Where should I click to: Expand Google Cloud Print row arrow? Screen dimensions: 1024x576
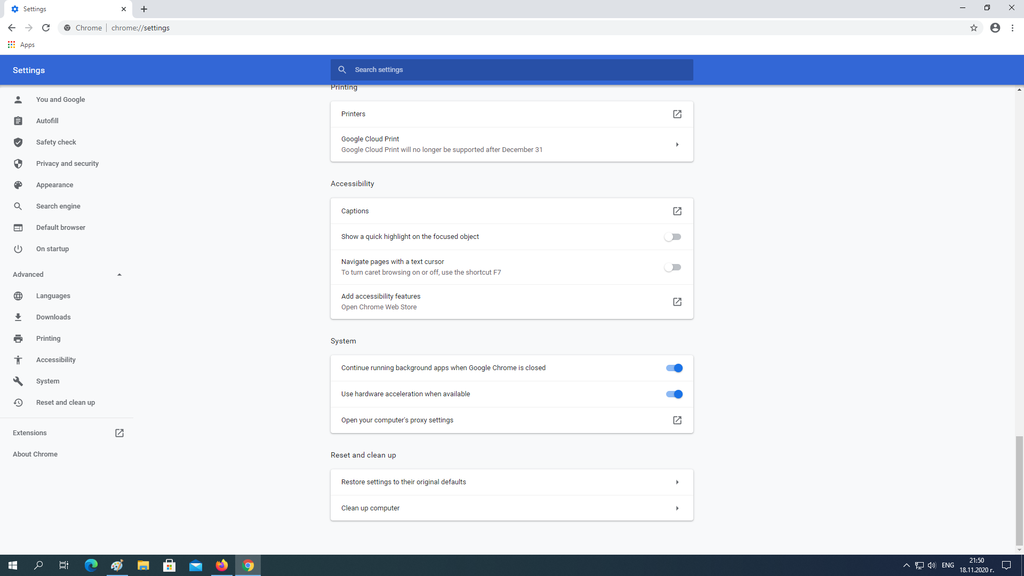pyautogui.click(x=677, y=144)
